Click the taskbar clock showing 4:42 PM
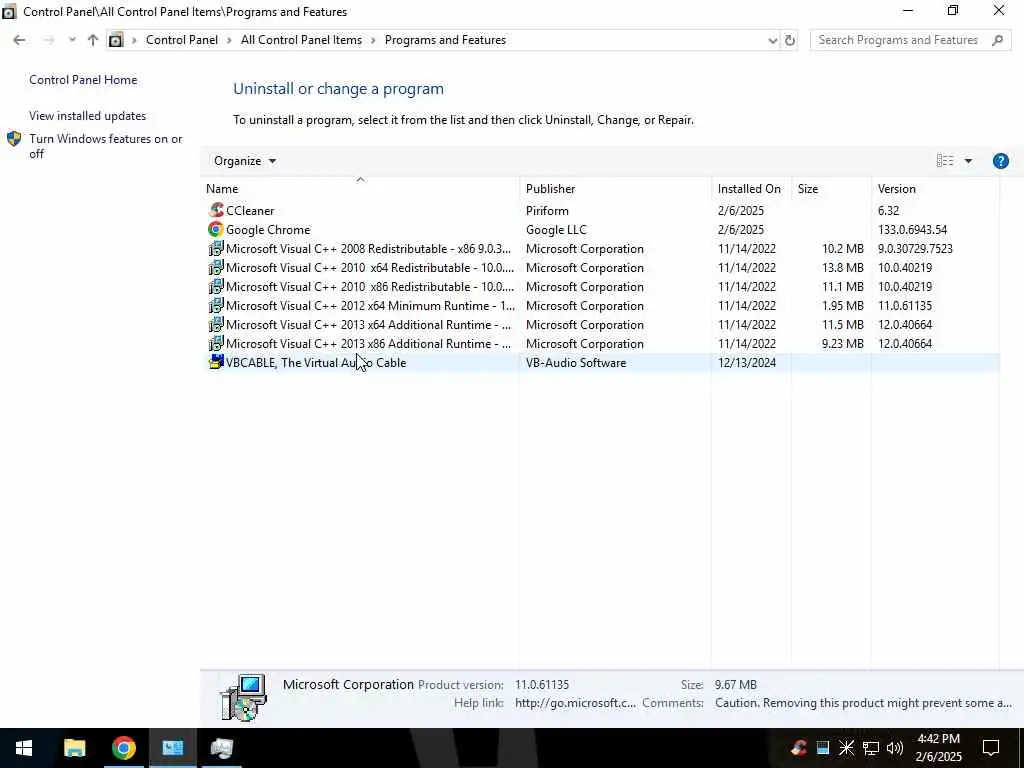 coord(938,748)
